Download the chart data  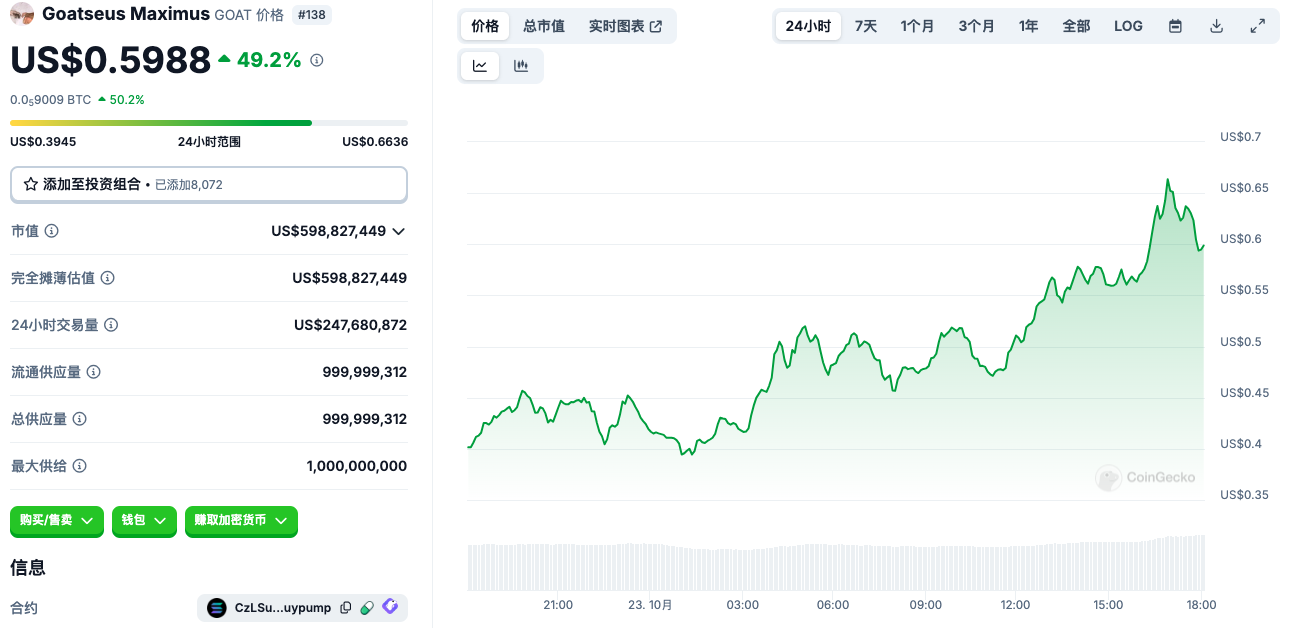pyautogui.click(x=1216, y=26)
